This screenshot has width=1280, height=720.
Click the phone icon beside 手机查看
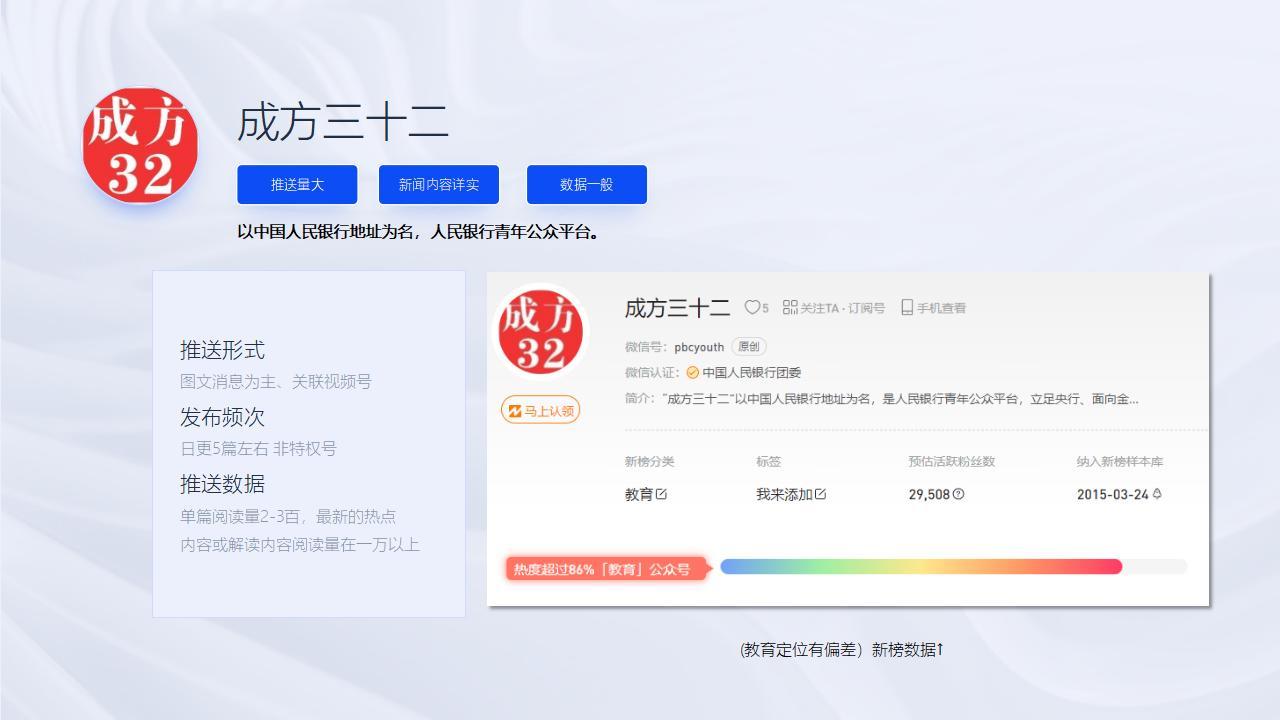pyautogui.click(x=907, y=307)
